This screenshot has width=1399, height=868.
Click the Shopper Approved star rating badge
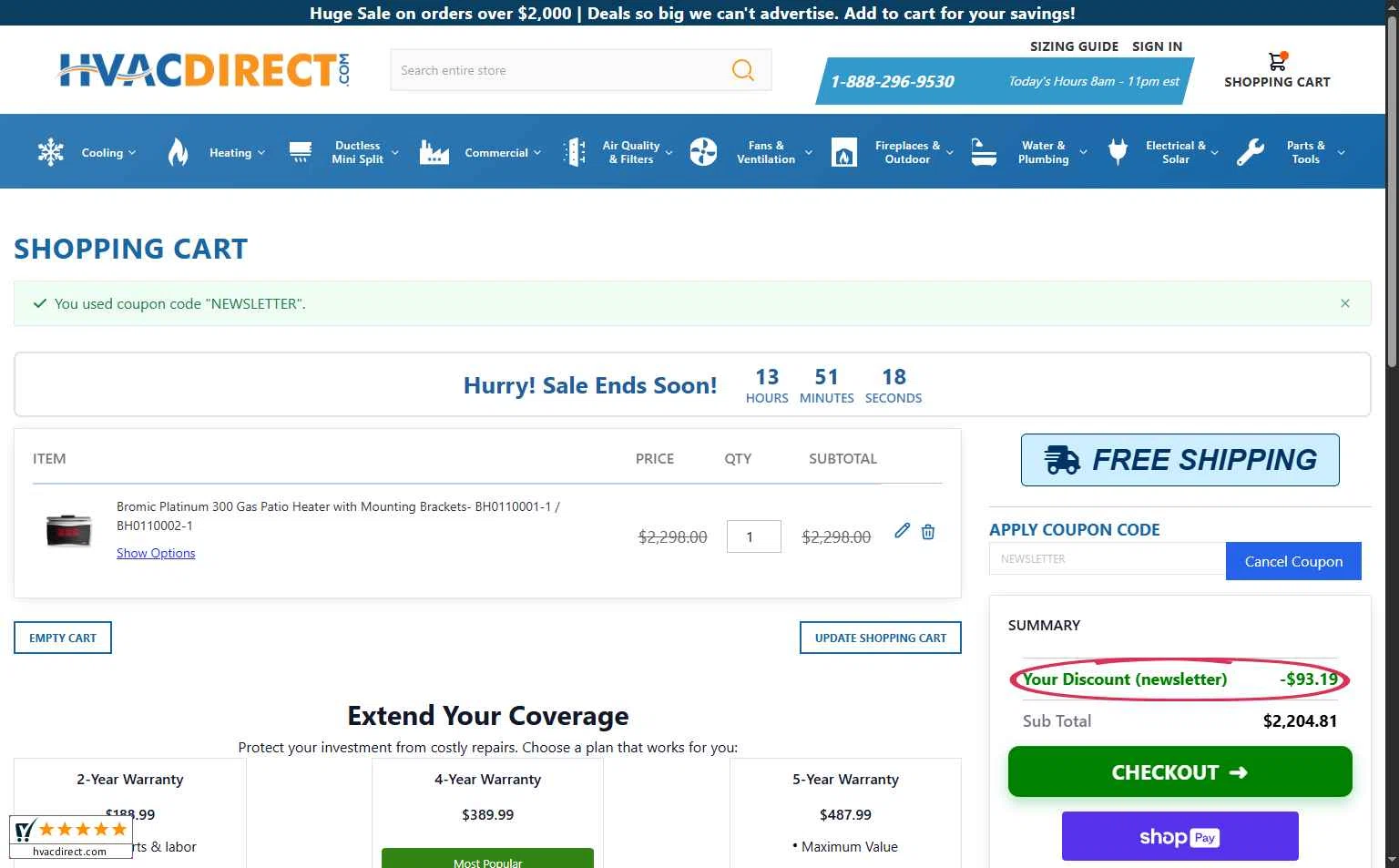point(71,836)
